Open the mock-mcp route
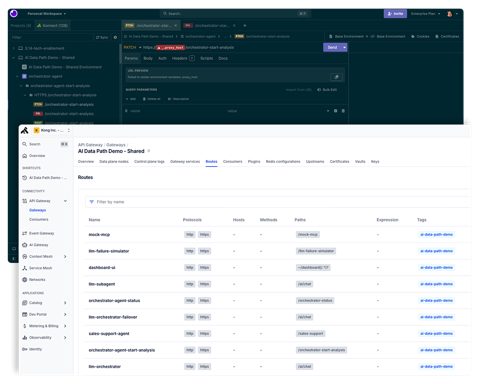480x384 pixels. (x=99, y=235)
